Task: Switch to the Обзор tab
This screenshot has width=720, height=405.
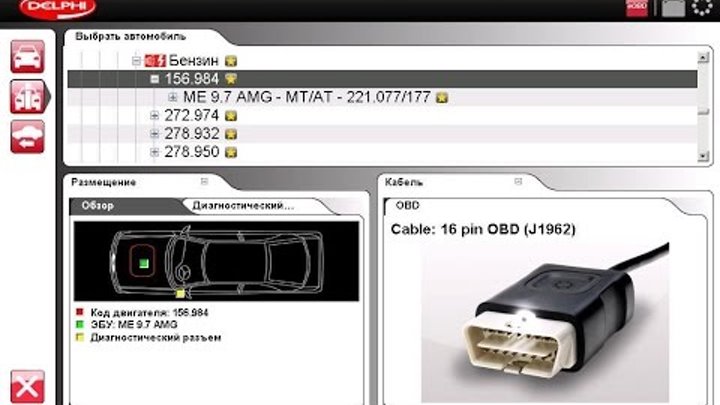Action: (97, 206)
